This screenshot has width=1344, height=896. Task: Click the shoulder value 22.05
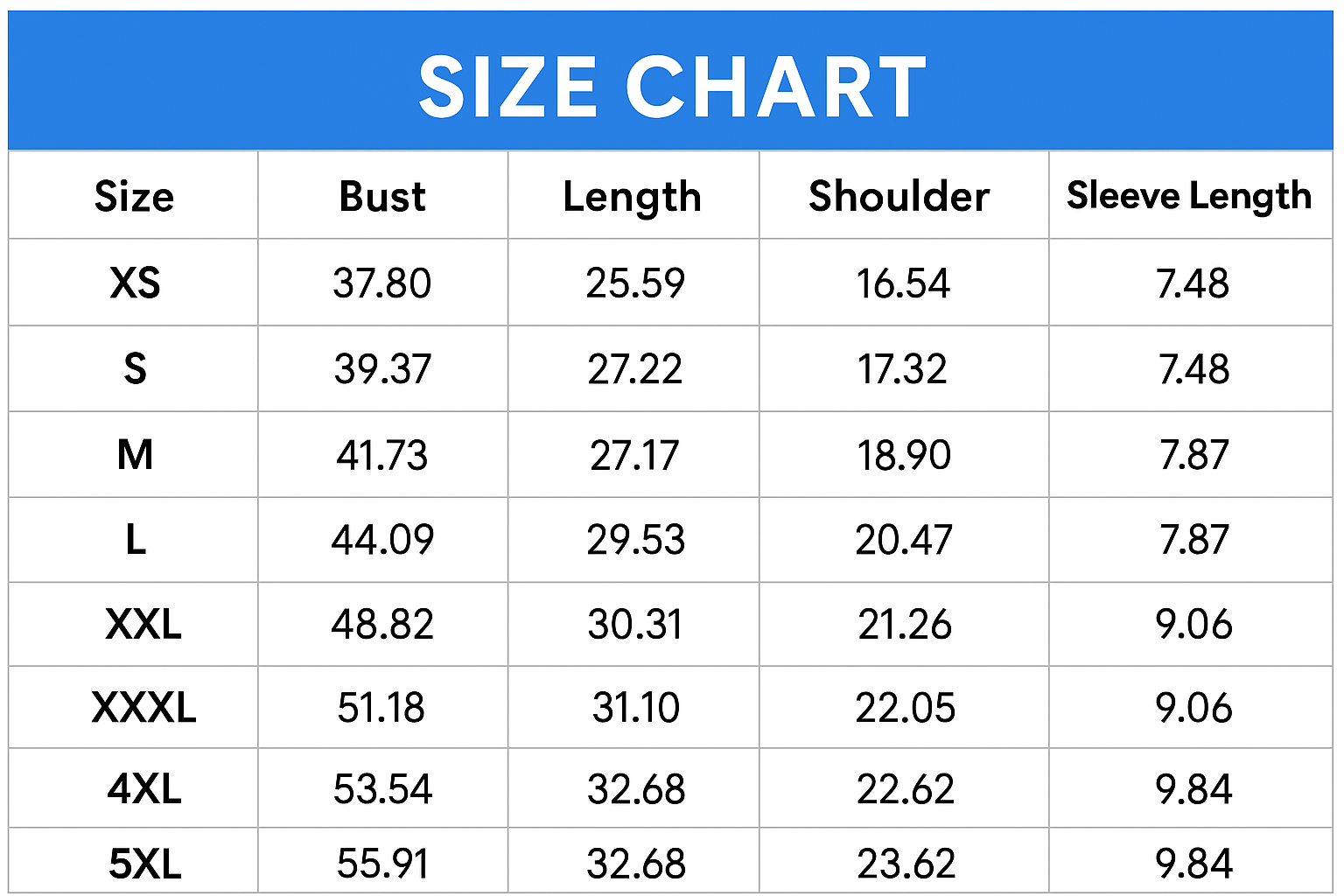[905, 707]
